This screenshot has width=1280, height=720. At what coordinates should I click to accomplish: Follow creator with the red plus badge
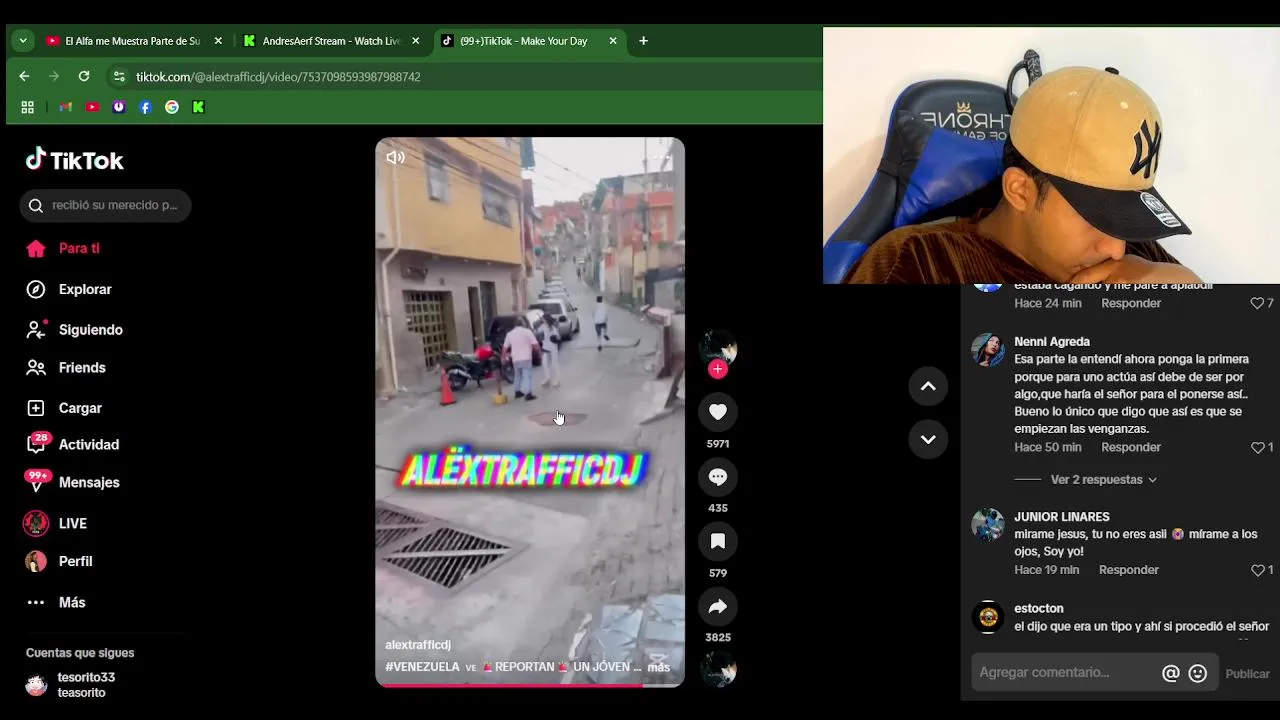(x=717, y=369)
